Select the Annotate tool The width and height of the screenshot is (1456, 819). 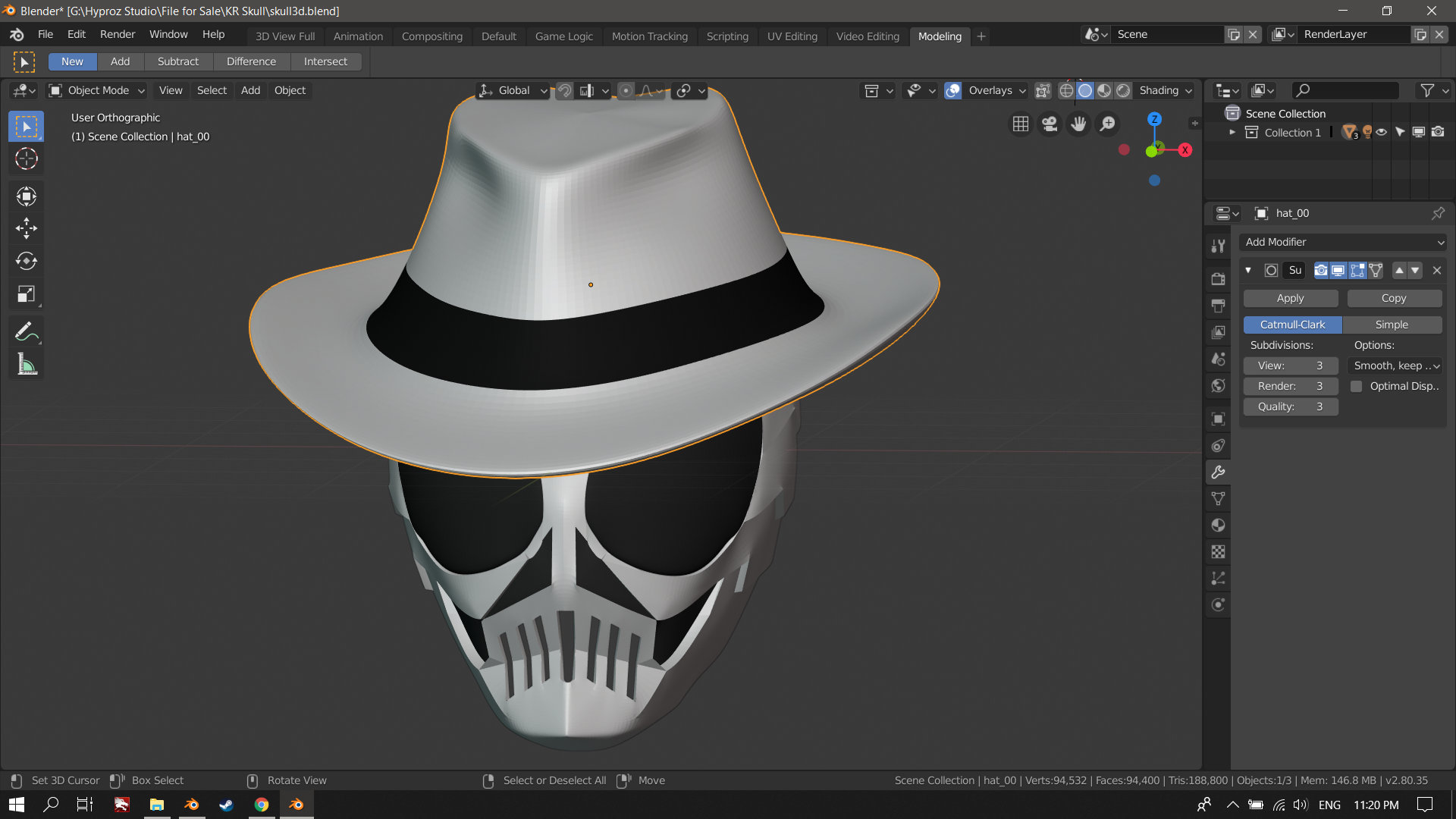27,331
